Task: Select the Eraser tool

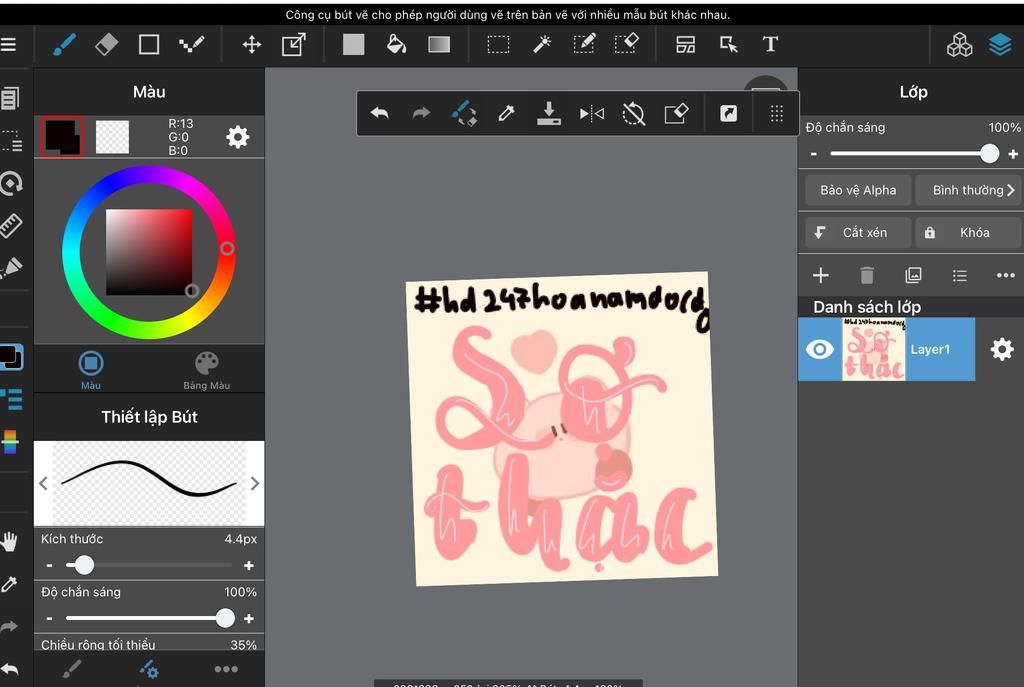Action: tap(106, 44)
